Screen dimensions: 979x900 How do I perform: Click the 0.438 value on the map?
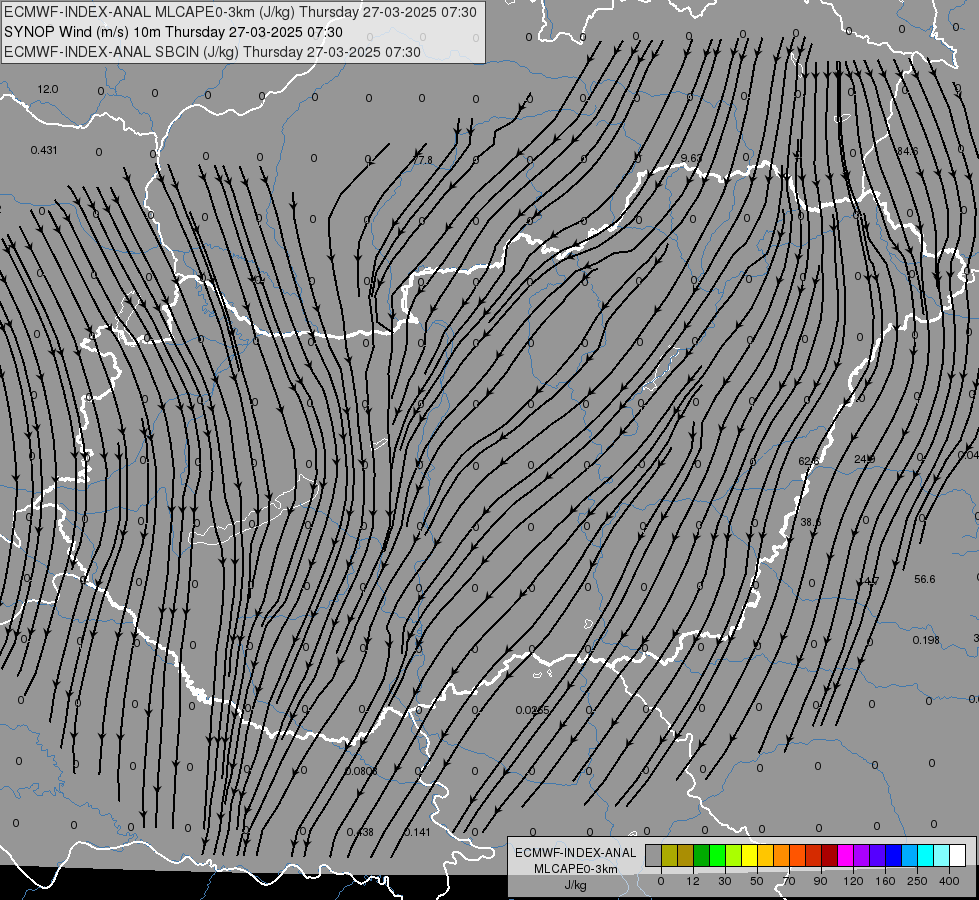click(x=360, y=832)
